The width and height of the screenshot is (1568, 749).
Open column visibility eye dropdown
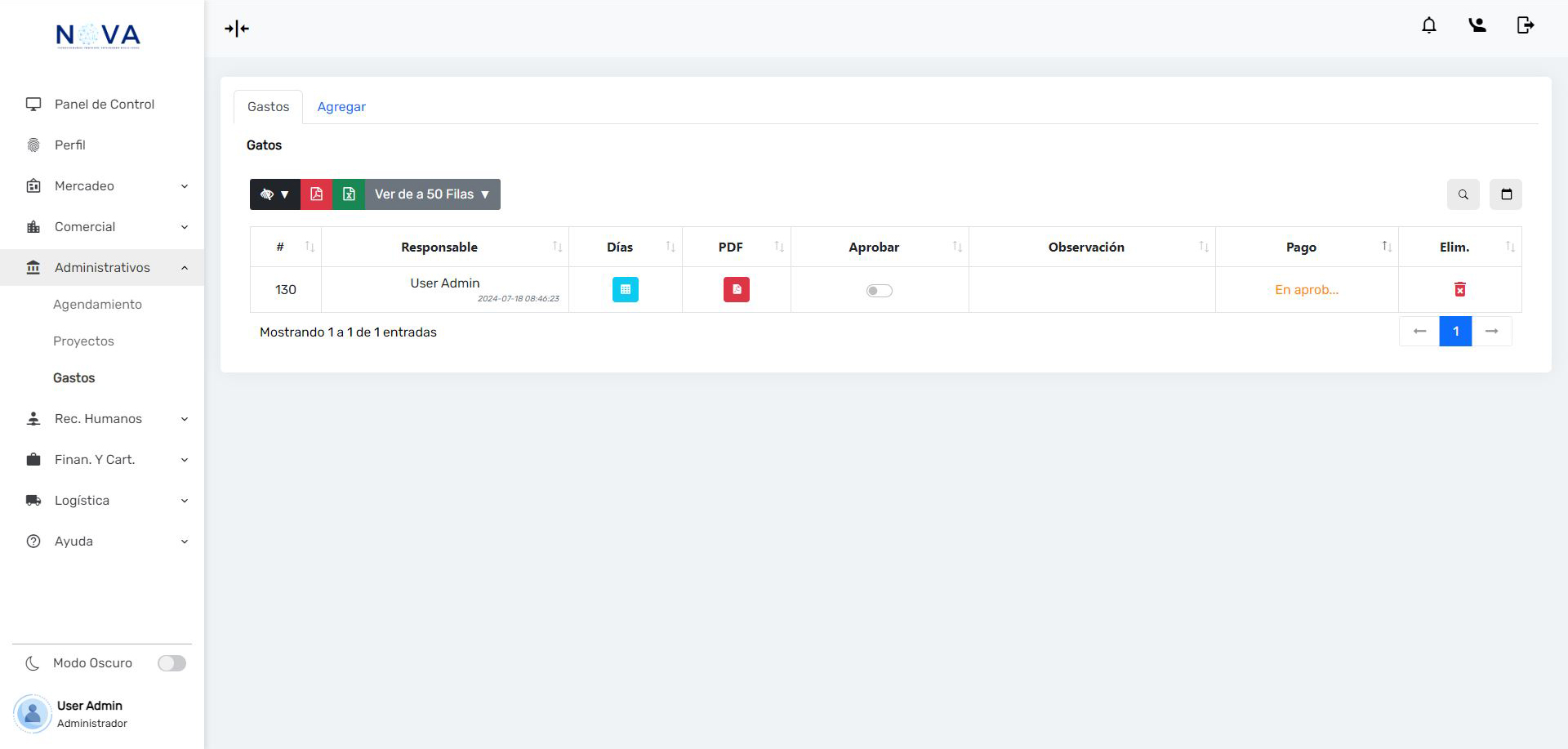[274, 194]
